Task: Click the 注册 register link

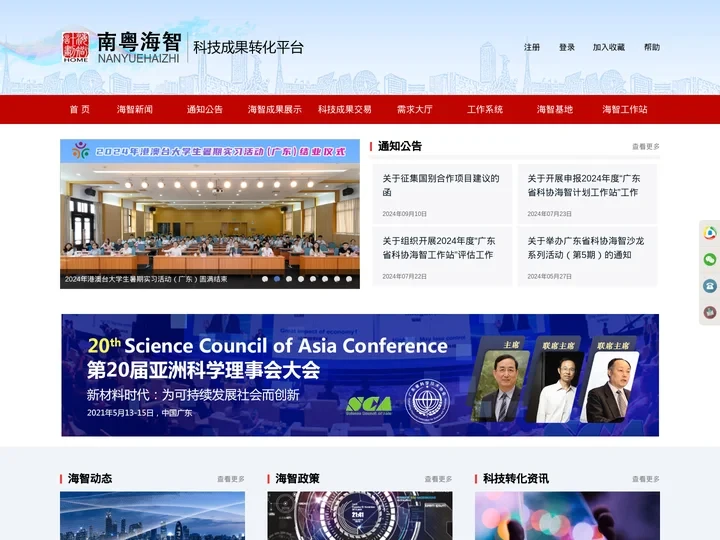Action: coord(532,47)
